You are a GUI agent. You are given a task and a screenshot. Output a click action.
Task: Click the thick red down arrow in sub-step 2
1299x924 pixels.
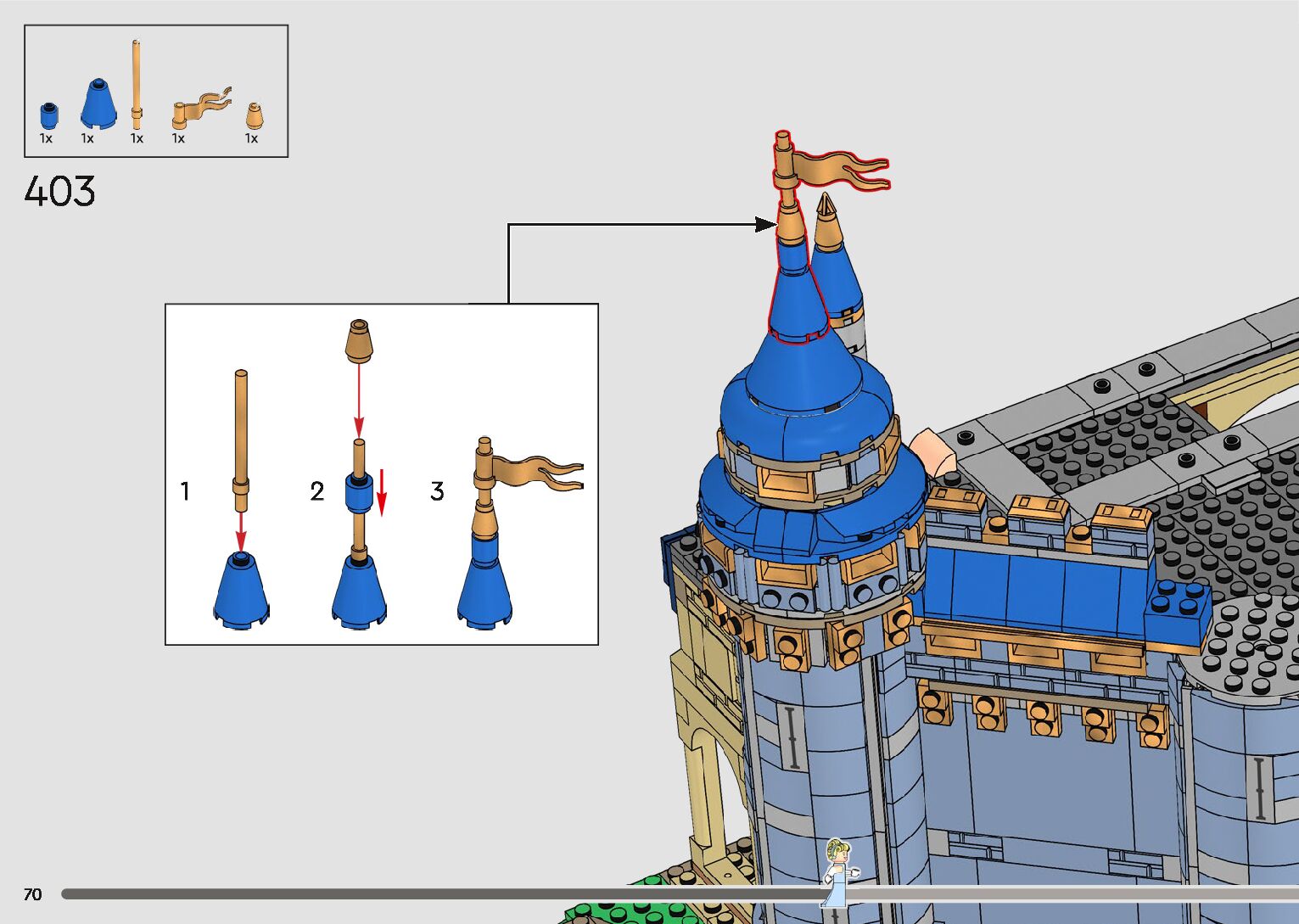pyautogui.click(x=382, y=492)
